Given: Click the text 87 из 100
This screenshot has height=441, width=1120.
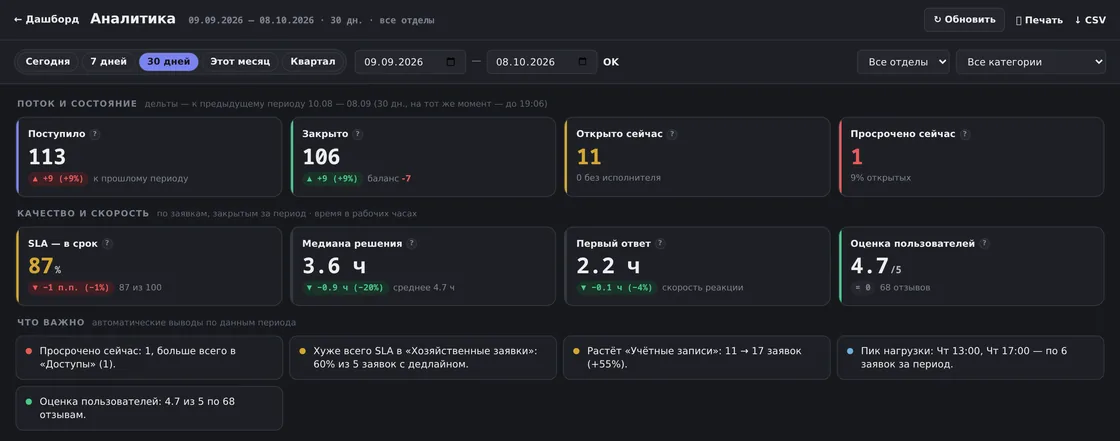Looking at the screenshot, I should [x=140, y=288].
